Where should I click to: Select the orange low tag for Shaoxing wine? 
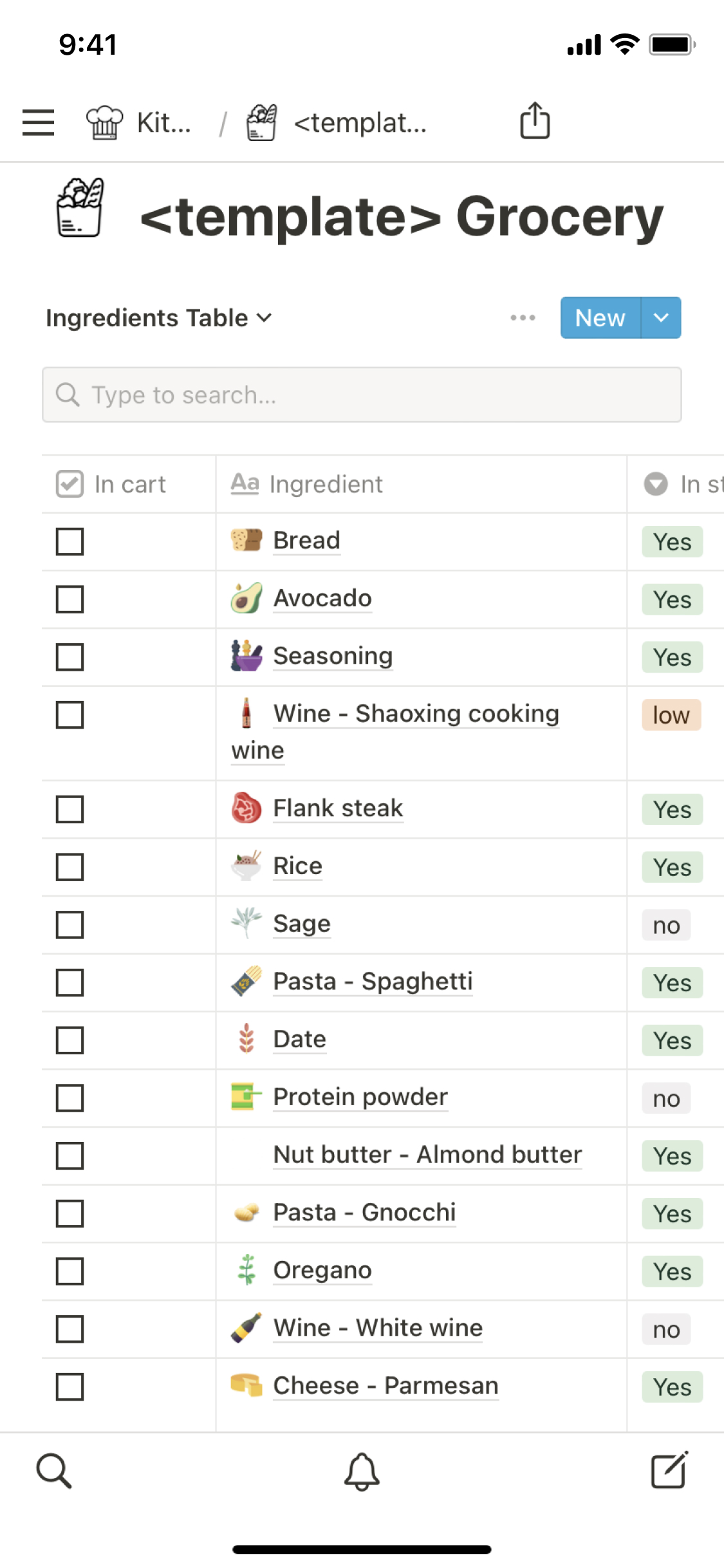click(671, 715)
